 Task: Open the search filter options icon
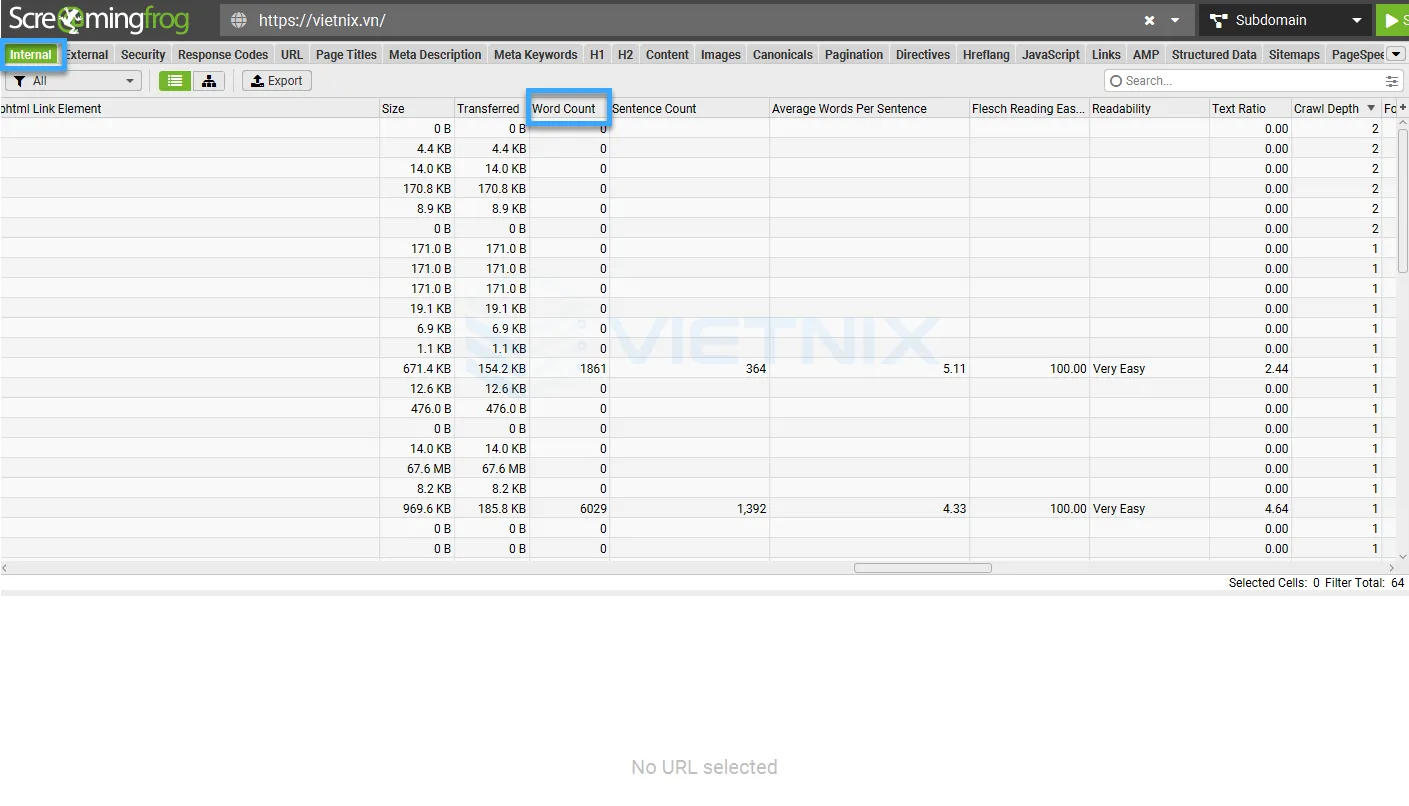click(1392, 81)
